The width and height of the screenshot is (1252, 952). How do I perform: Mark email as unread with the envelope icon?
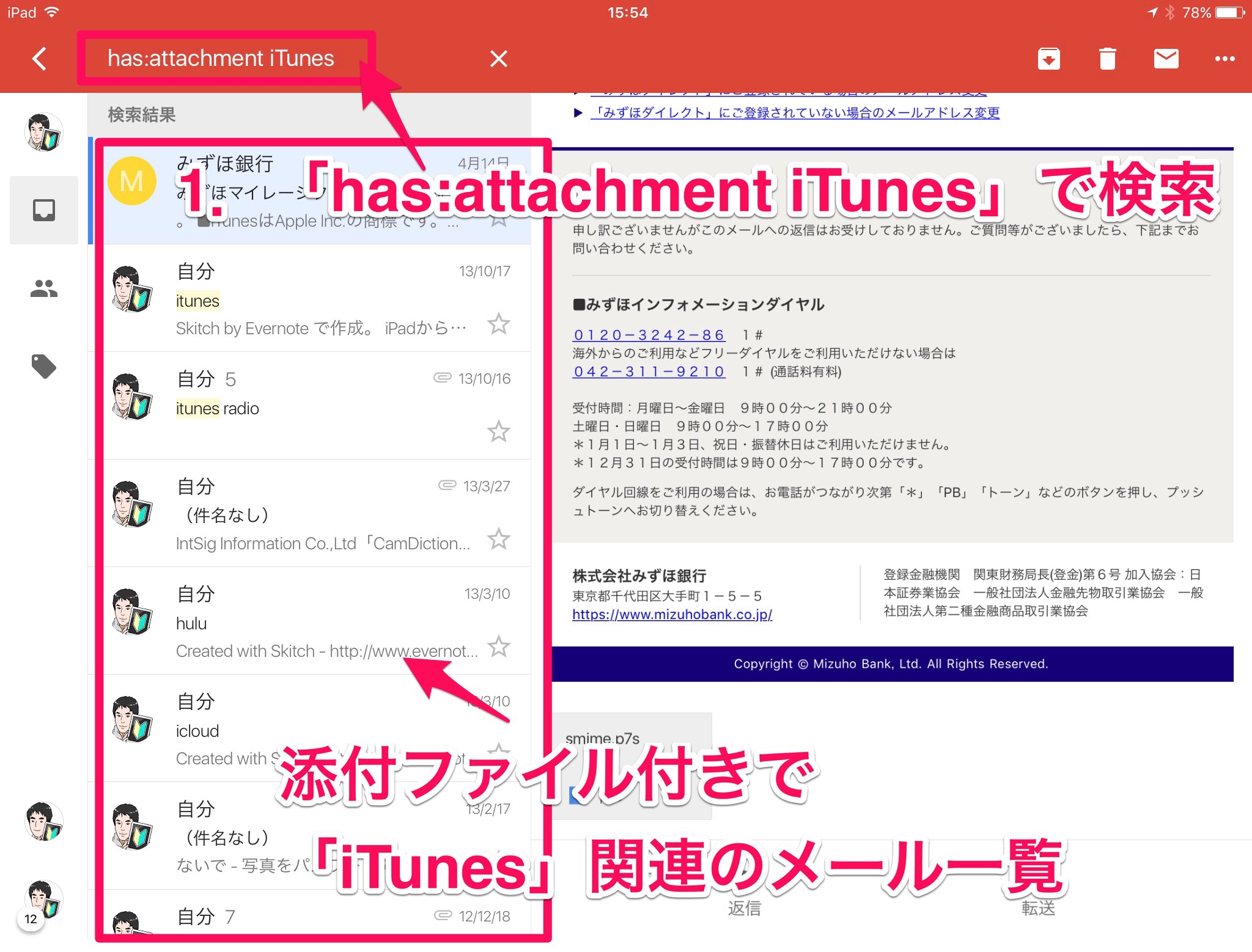(1166, 59)
